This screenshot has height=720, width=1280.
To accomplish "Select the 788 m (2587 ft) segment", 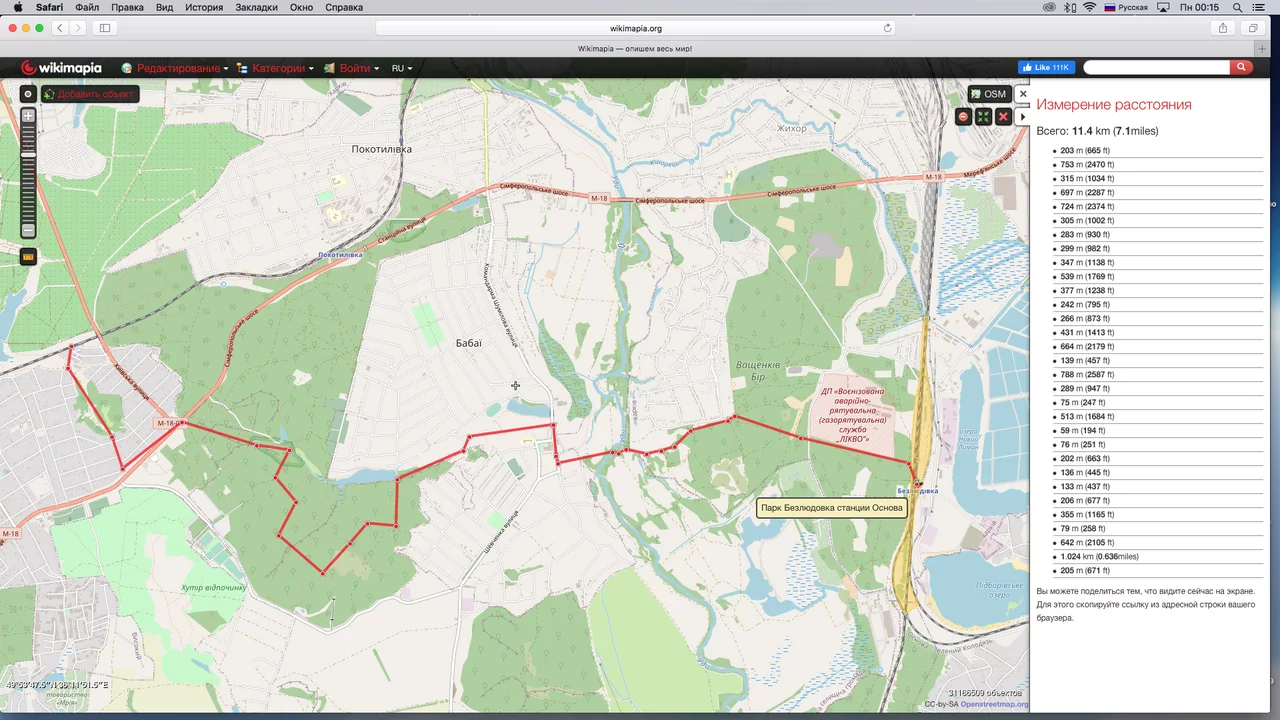I will pos(1087,375).
